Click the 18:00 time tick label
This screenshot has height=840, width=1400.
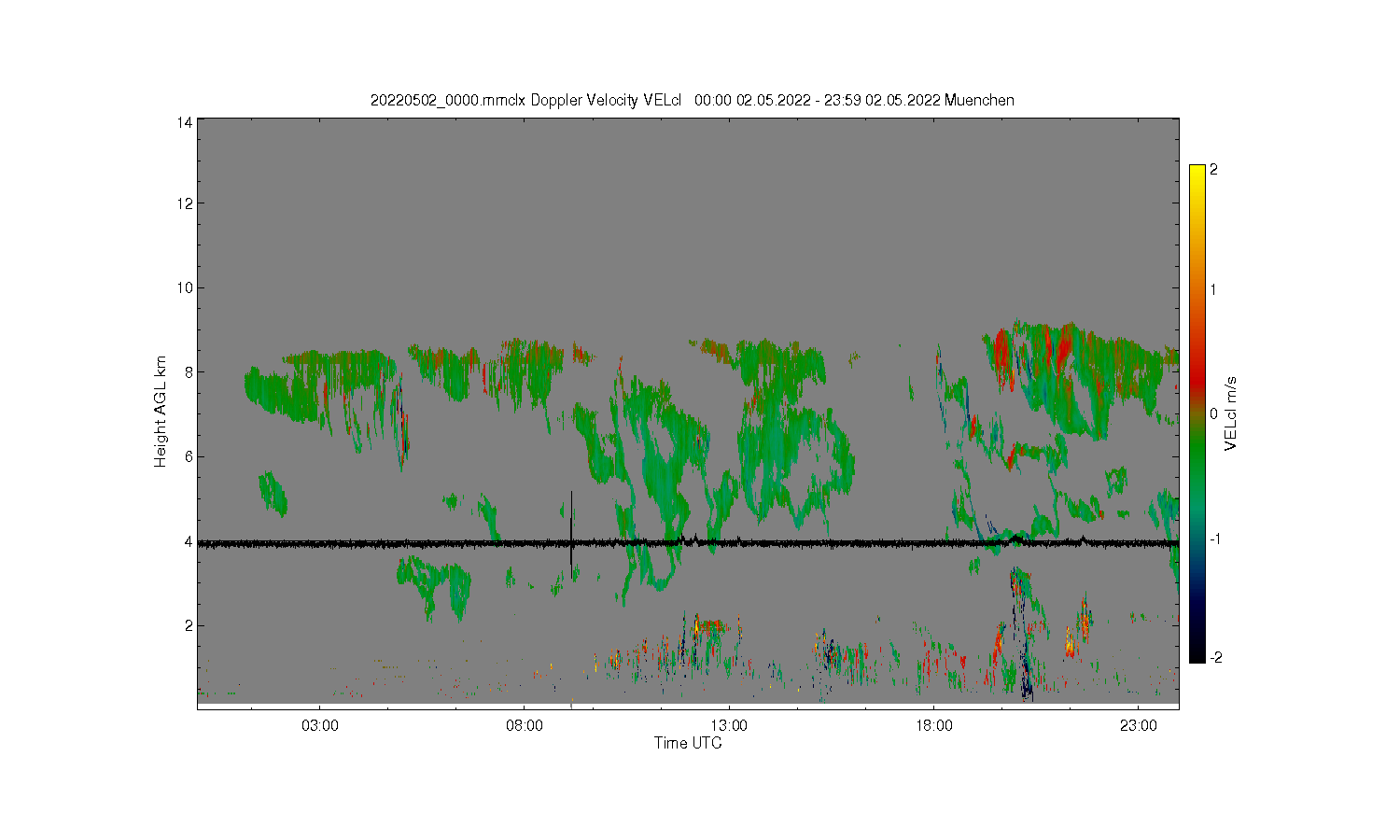pos(933,725)
